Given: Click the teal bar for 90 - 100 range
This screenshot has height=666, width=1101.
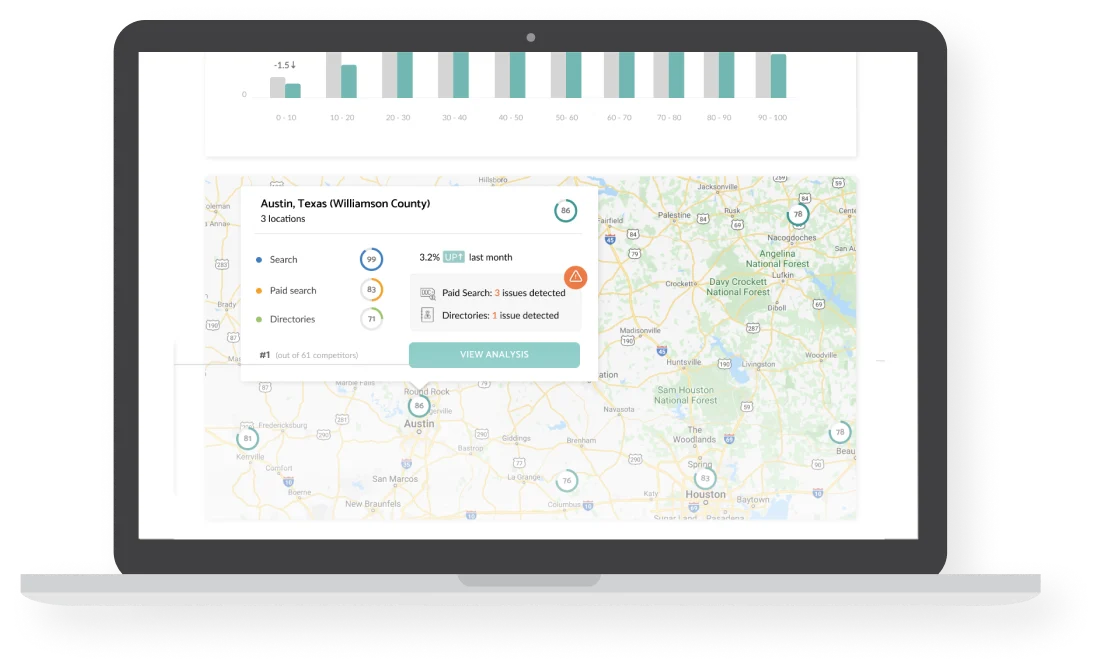Looking at the screenshot, I should tap(778, 76).
